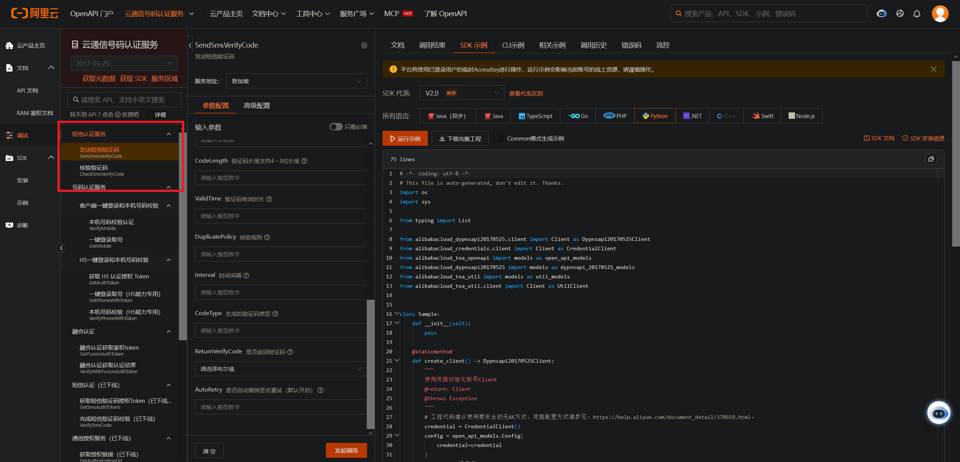Toggle the required-only parameters switch

[336, 127]
